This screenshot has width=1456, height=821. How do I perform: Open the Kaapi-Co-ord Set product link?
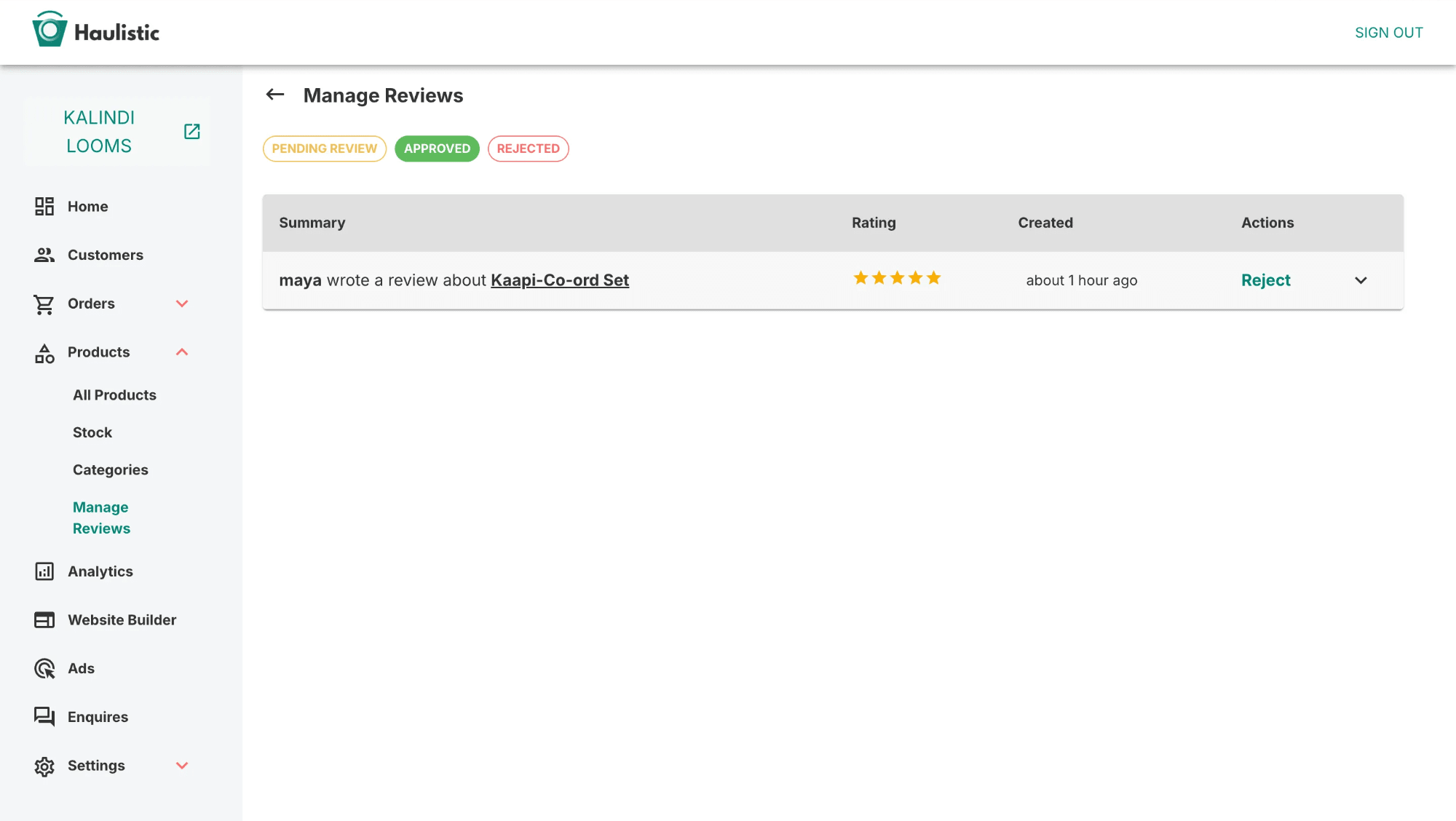tap(559, 281)
